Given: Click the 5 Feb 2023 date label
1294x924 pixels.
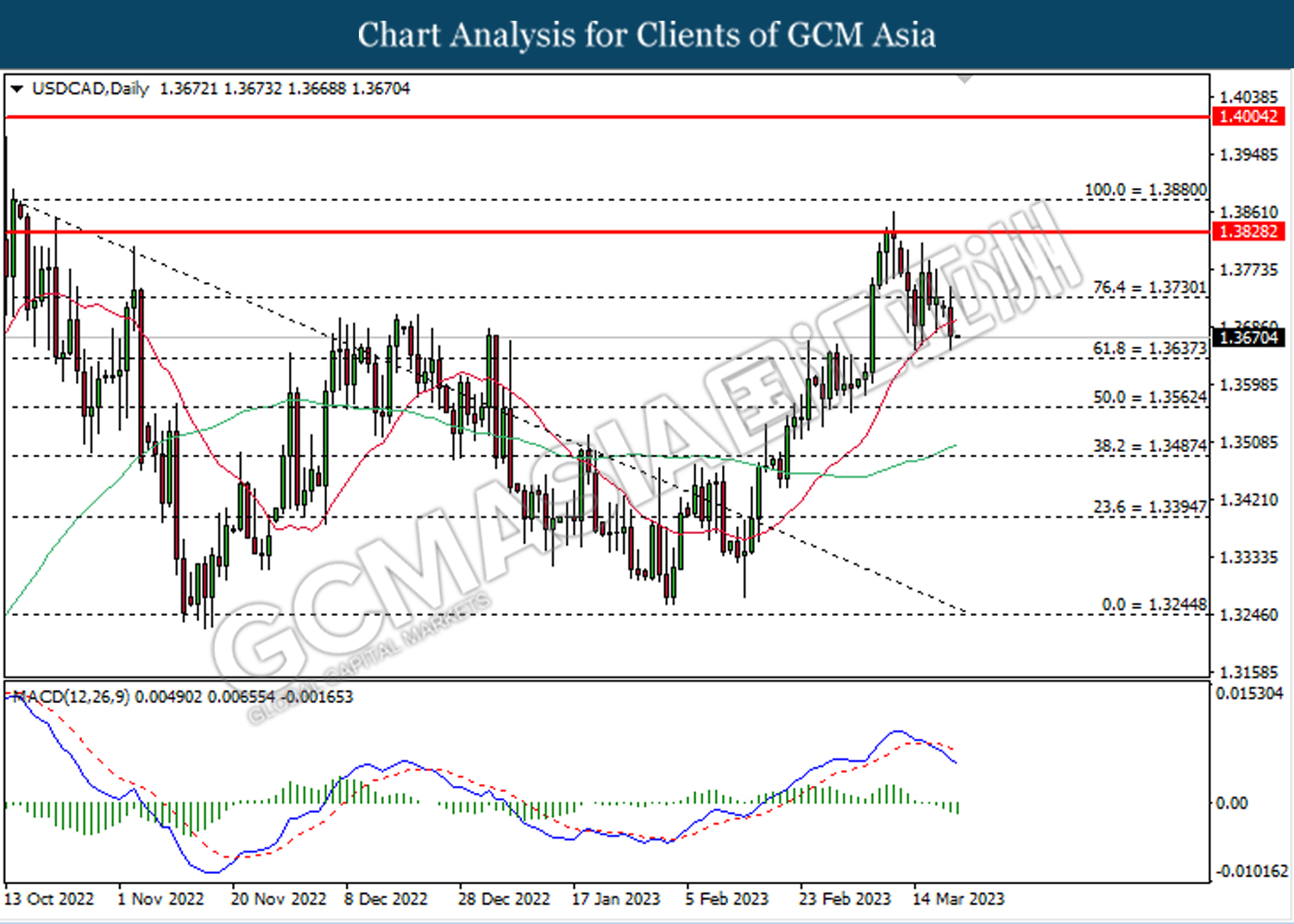Looking at the screenshot, I should tap(726, 899).
